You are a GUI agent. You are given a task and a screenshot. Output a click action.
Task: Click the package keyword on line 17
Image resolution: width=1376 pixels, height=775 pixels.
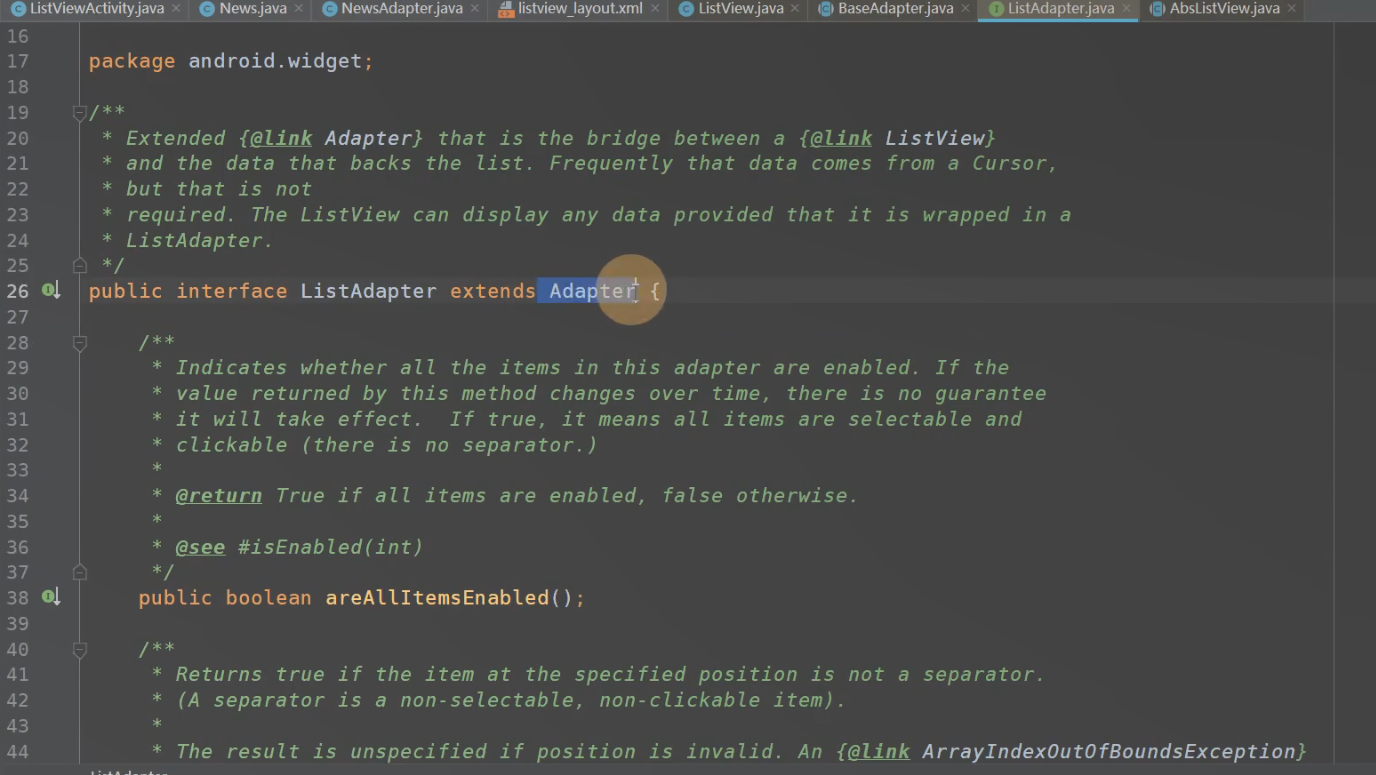click(x=132, y=61)
